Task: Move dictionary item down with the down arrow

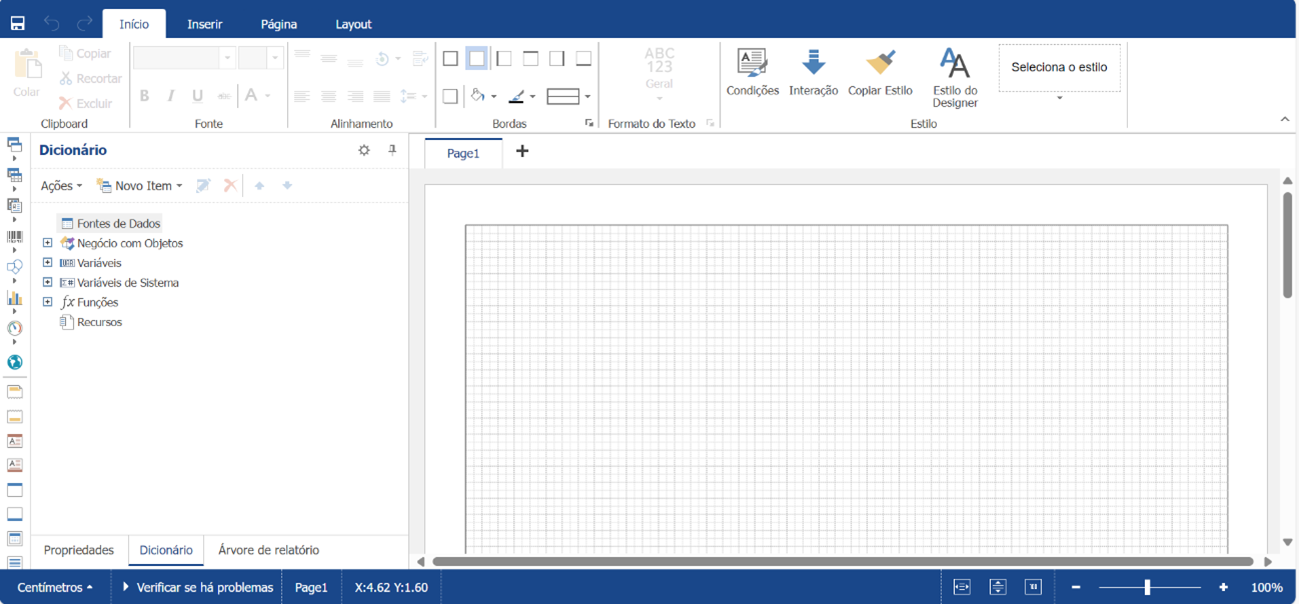Action: 287,185
